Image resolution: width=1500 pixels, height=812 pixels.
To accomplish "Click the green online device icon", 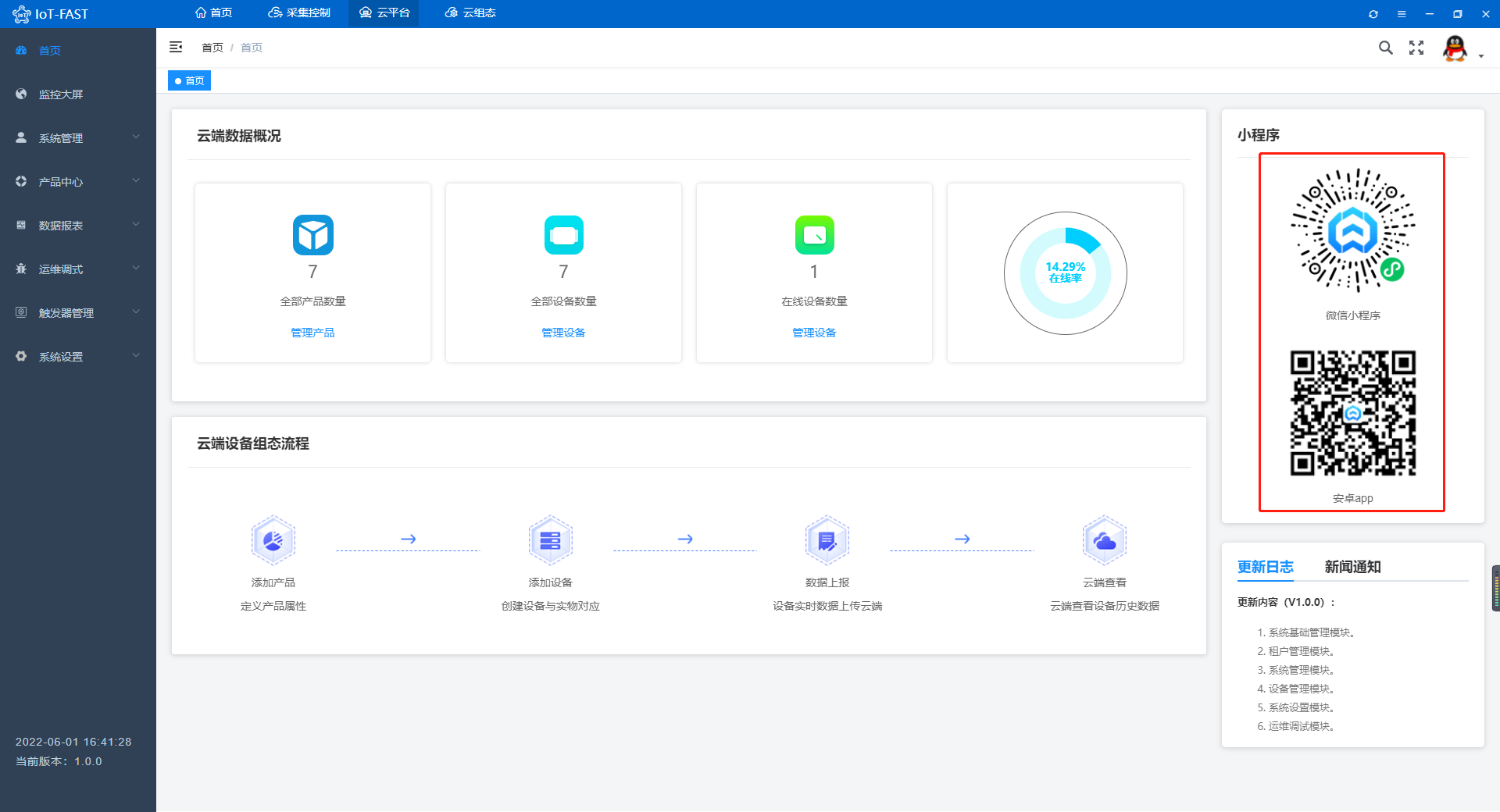I will point(815,235).
